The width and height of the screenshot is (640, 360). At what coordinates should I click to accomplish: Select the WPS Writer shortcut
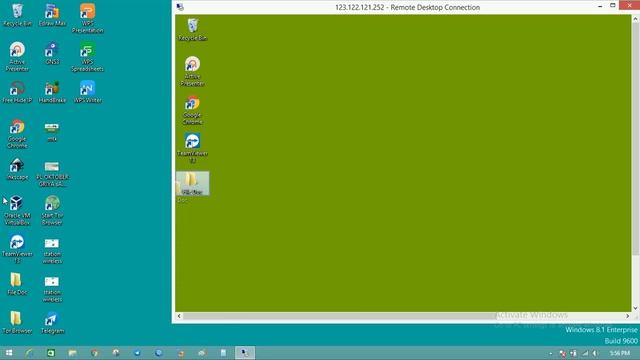(x=87, y=92)
